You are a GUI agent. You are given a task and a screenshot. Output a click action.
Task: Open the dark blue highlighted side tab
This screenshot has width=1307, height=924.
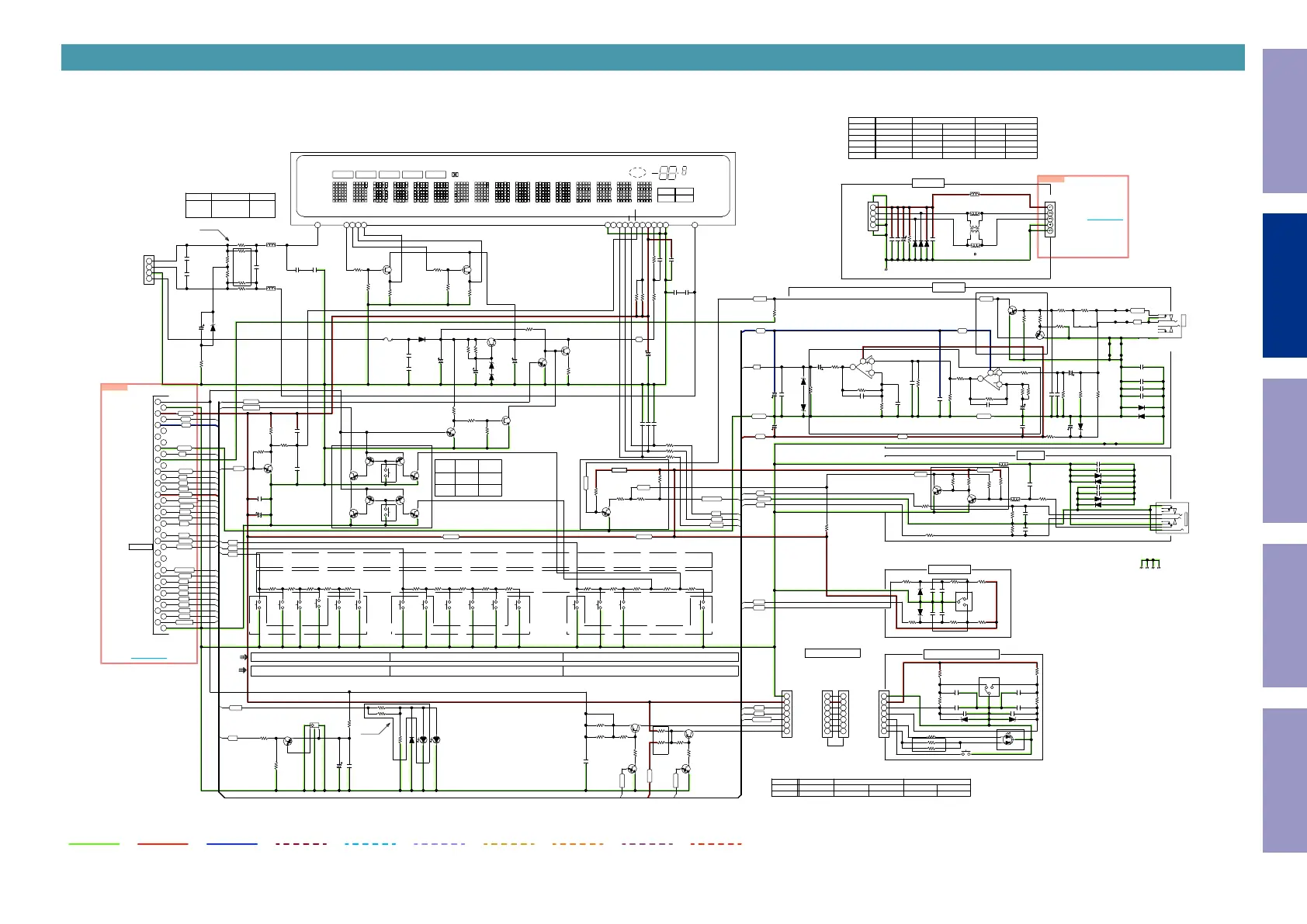1284,286
